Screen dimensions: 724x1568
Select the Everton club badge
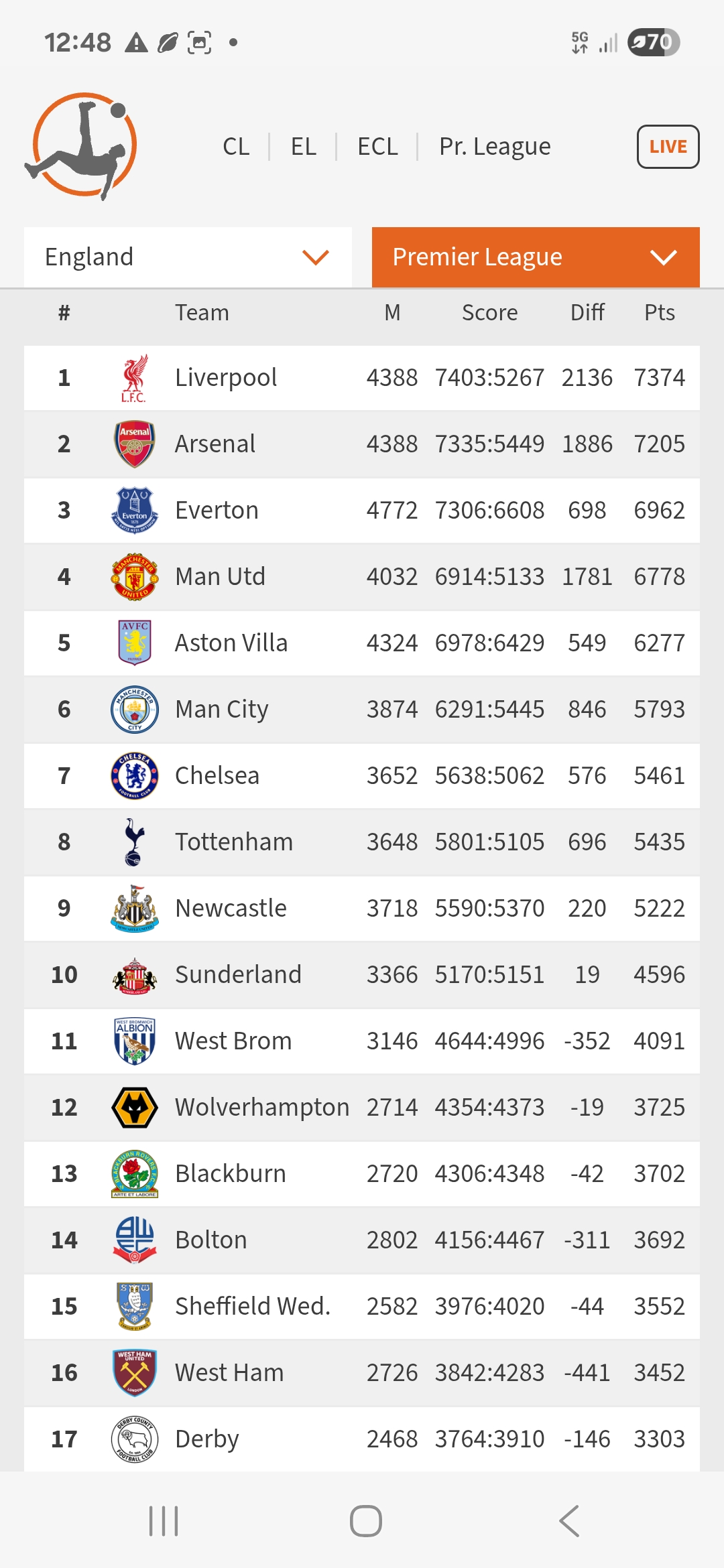134,510
